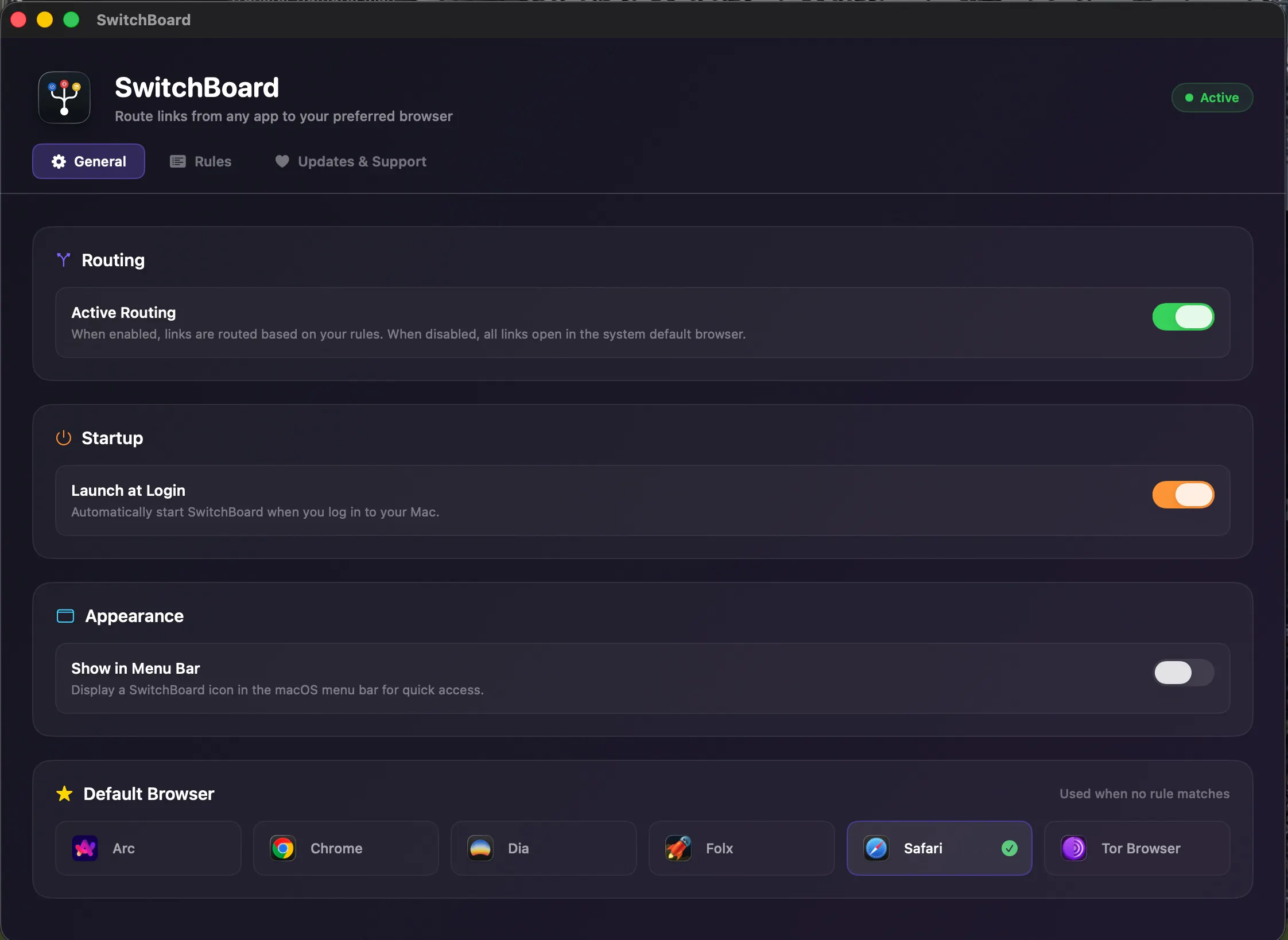Click the Dia browser icon
The image size is (1288, 940).
(480, 848)
